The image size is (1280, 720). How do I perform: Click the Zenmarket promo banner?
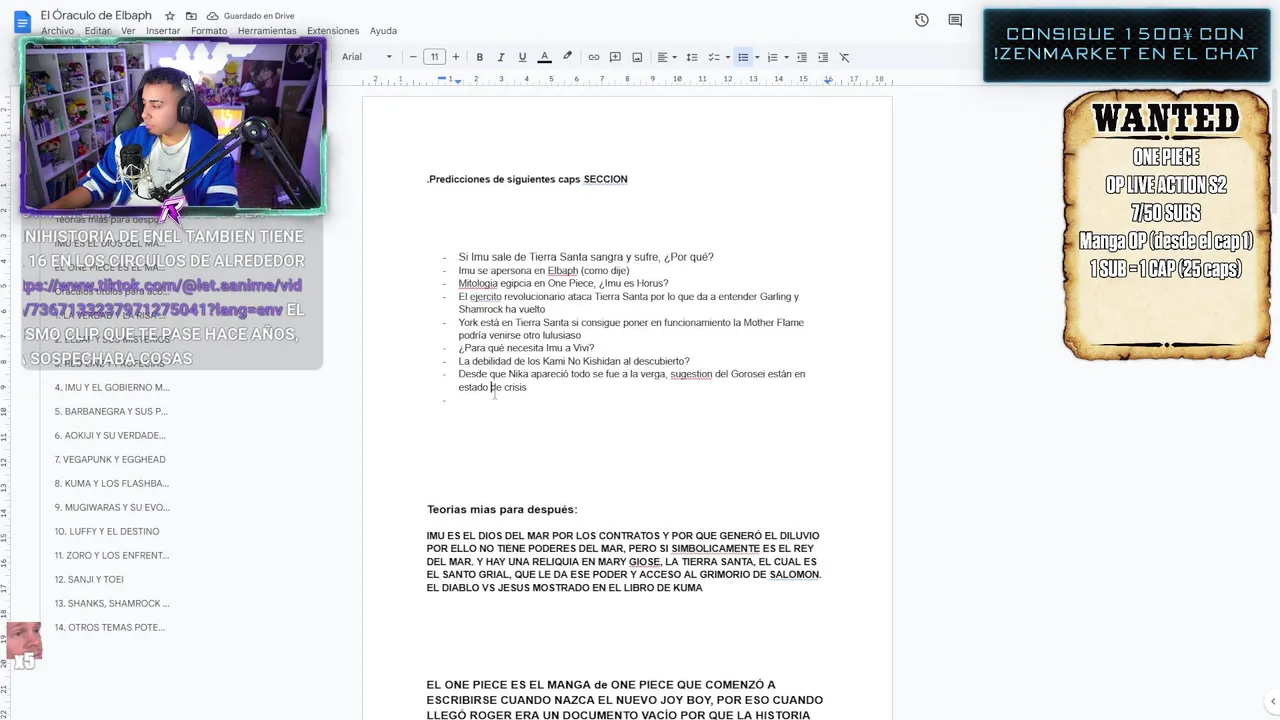coord(1126,45)
